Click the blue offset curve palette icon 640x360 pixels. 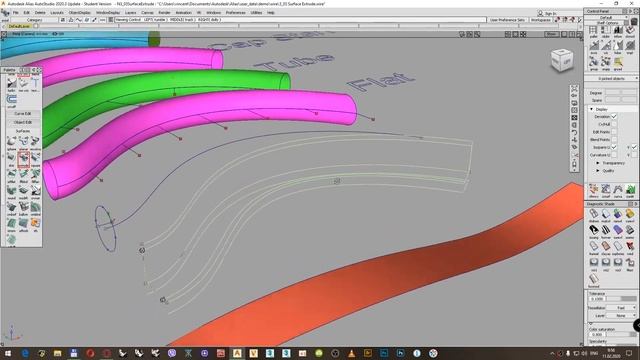pos(11,100)
